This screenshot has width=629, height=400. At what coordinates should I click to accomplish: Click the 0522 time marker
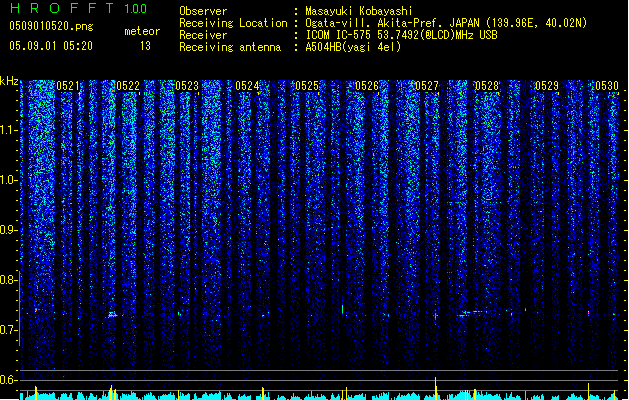click(128, 86)
